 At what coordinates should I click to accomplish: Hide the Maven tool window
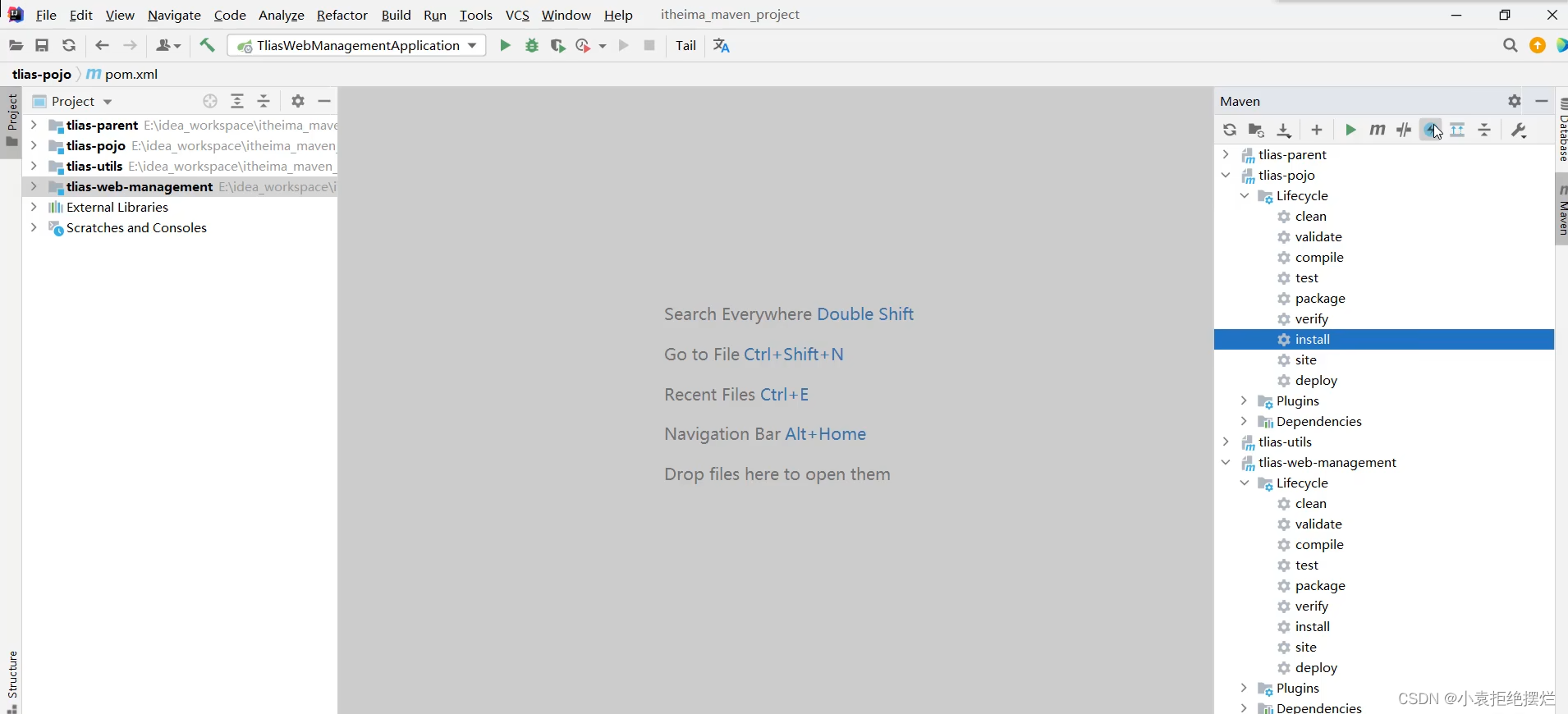(1542, 101)
